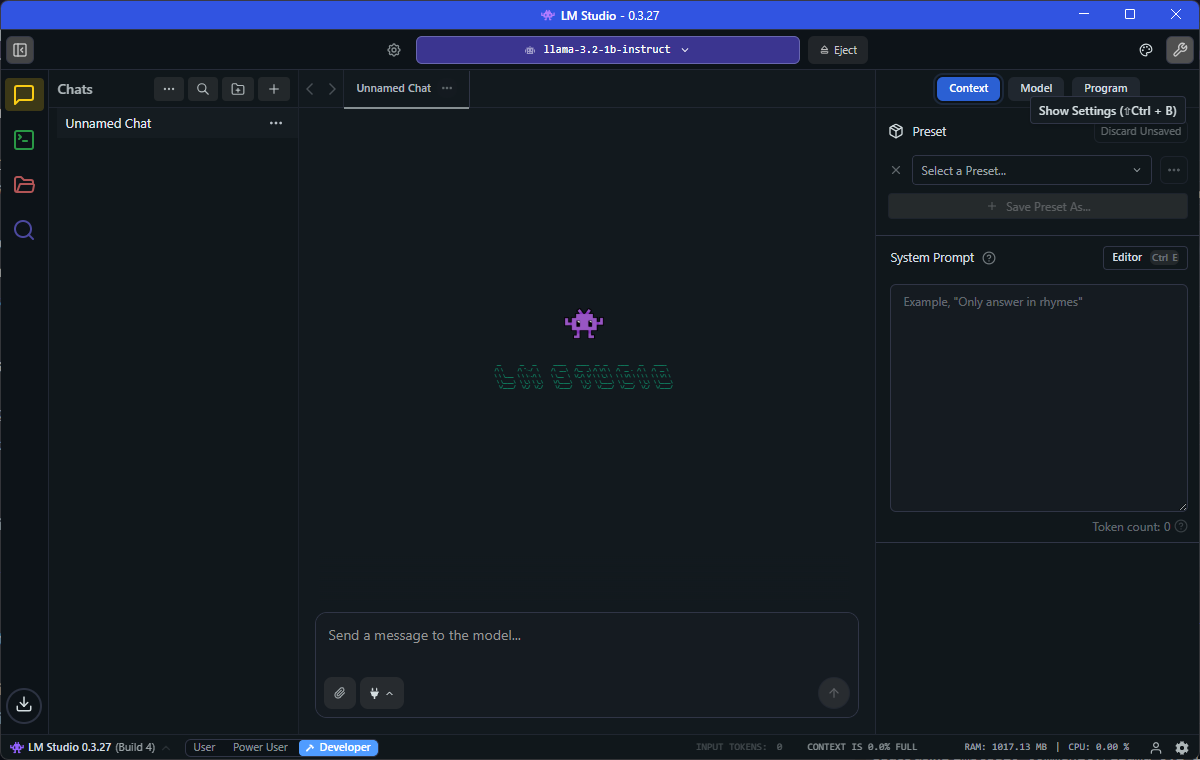Screen dimensions: 1200x760
Task: Open the Discover search icon in sidebar
Action: click(24, 230)
